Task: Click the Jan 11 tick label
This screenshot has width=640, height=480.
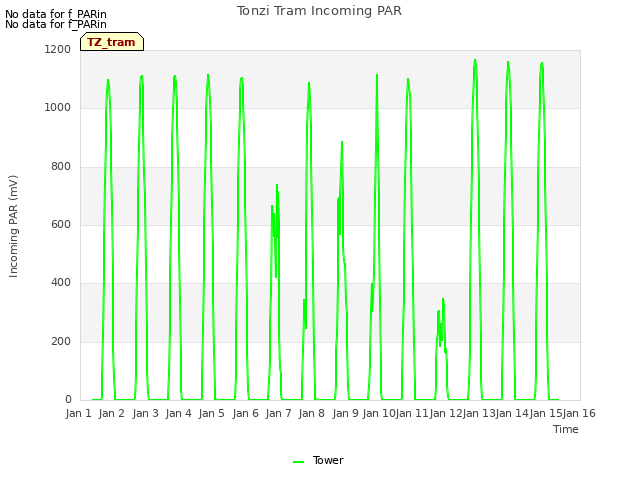Action: click(412, 413)
